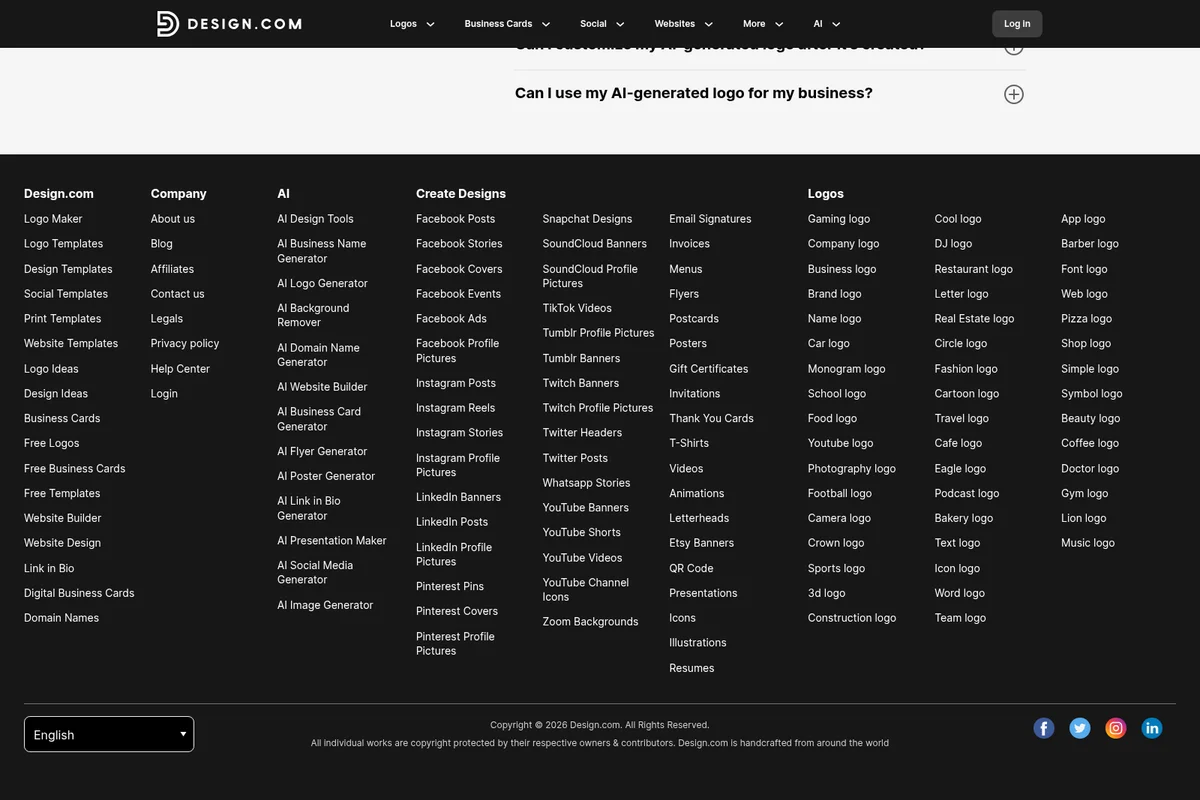This screenshot has width=1200, height=800.
Task: Open Gaming logo link
Action: [839, 219]
